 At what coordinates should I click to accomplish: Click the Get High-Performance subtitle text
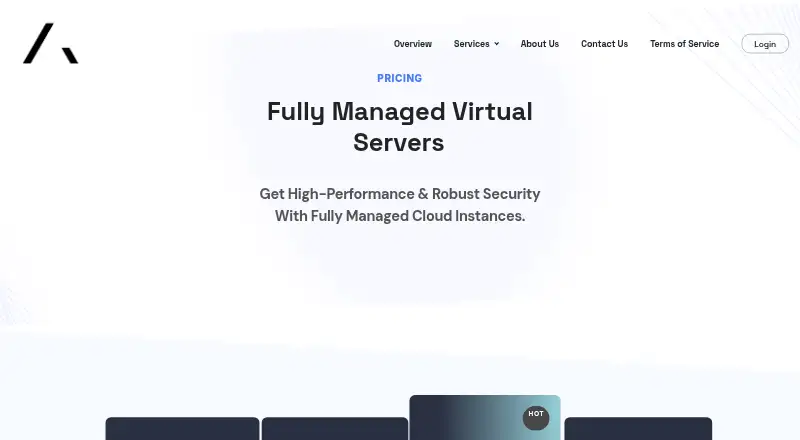pos(399,205)
